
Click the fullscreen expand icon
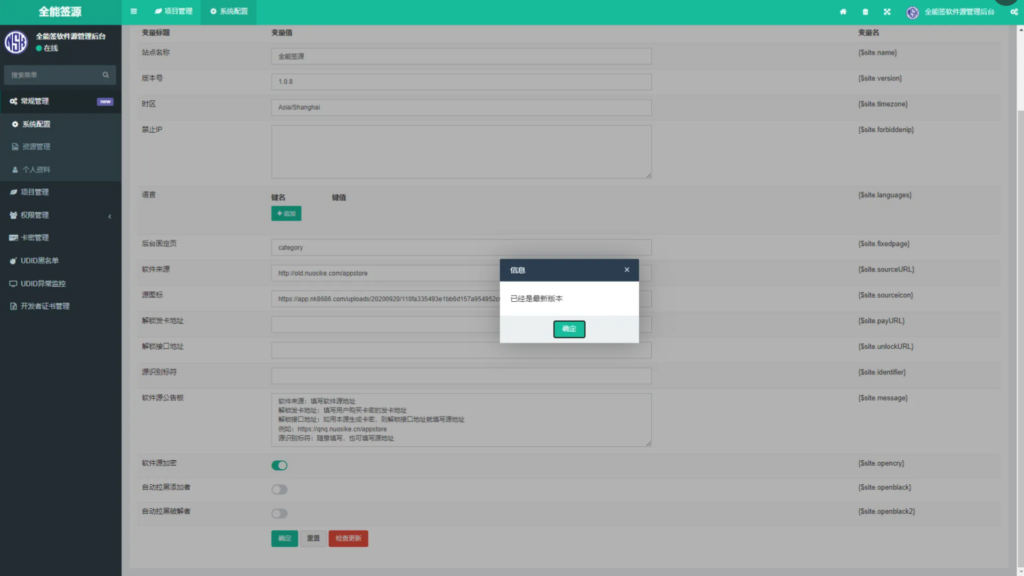coord(887,12)
